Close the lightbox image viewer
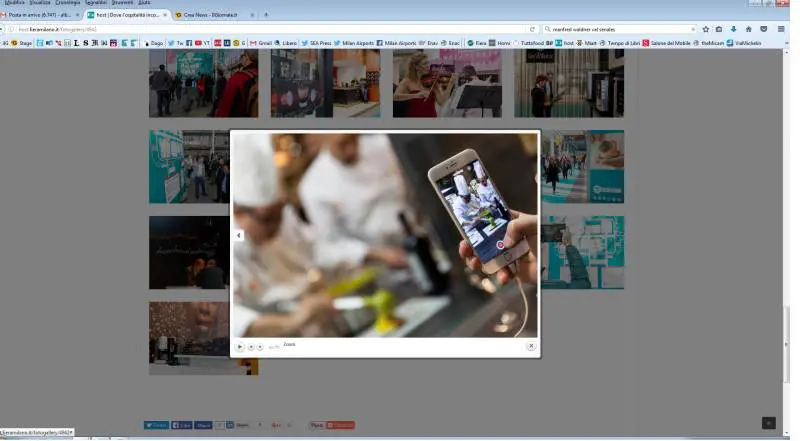The width and height of the screenshot is (800, 441). [531, 346]
